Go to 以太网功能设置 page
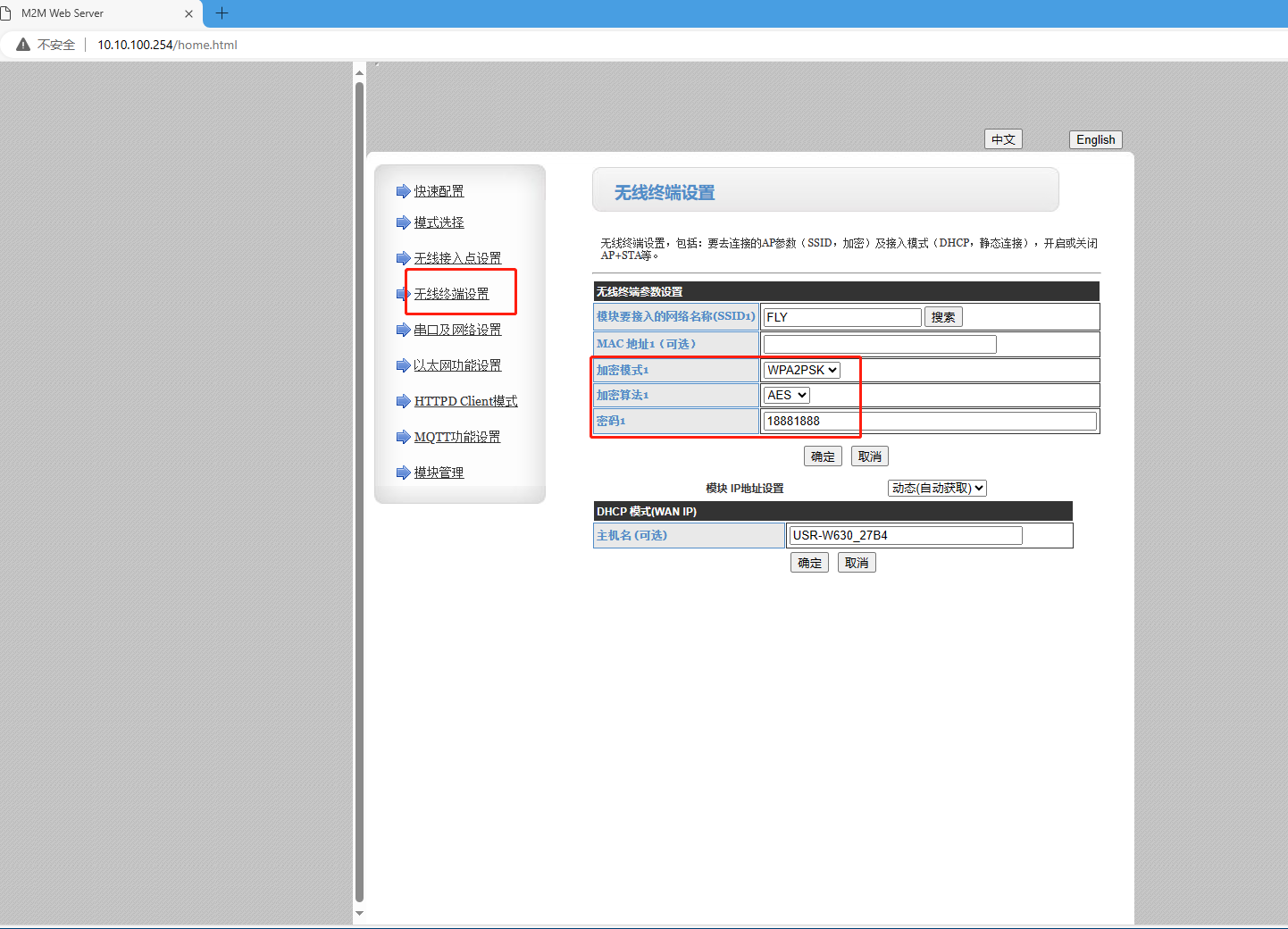The image size is (1288, 929). pyautogui.click(x=457, y=365)
